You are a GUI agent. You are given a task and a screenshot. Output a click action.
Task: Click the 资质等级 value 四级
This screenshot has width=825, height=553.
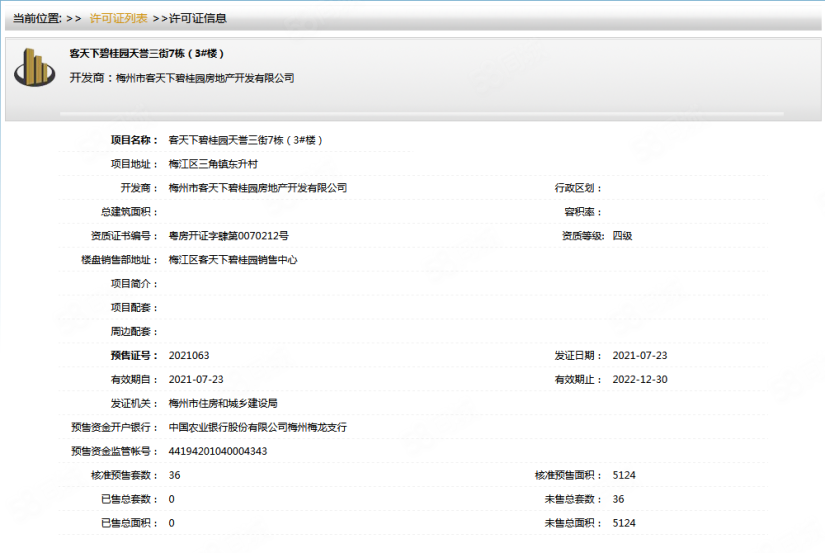click(622, 236)
